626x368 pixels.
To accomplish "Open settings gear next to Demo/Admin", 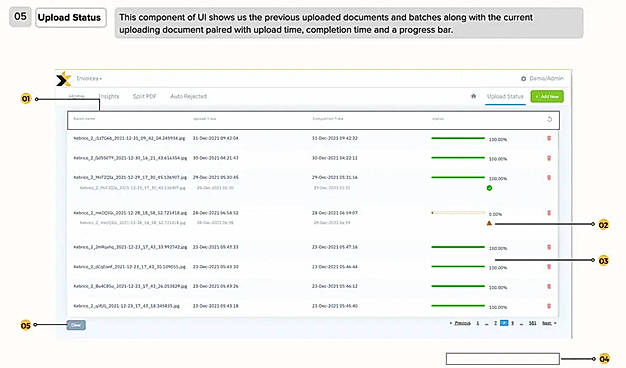I will click(x=523, y=79).
